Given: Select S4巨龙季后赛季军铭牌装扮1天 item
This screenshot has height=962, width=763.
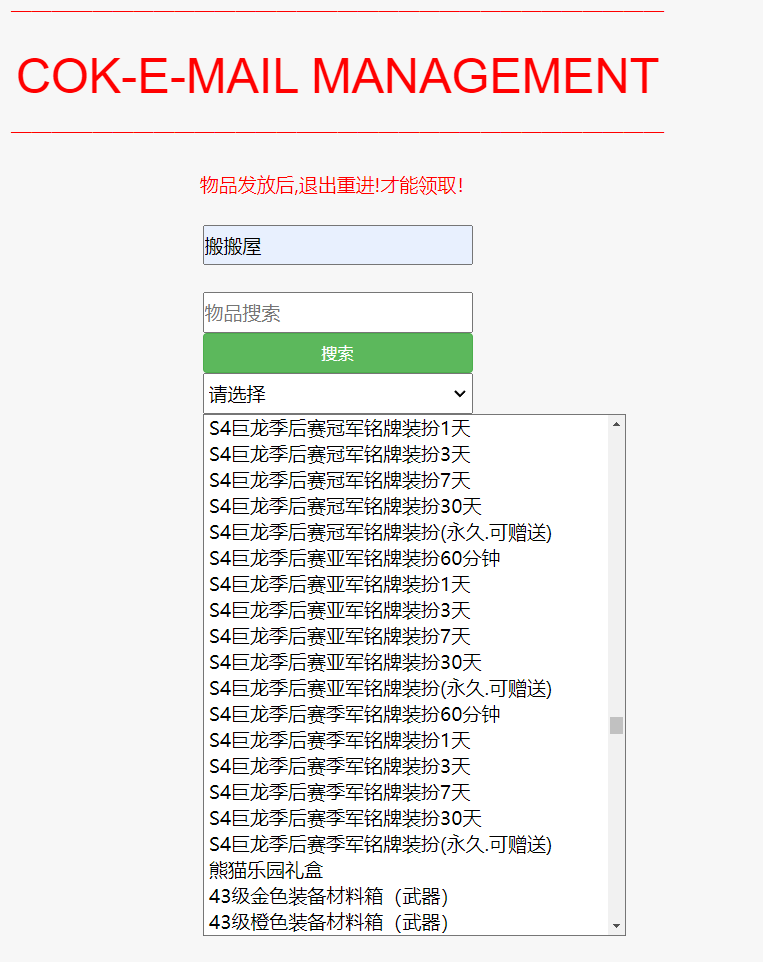Looking at the screenshot, I should click(x=340, y=741).
